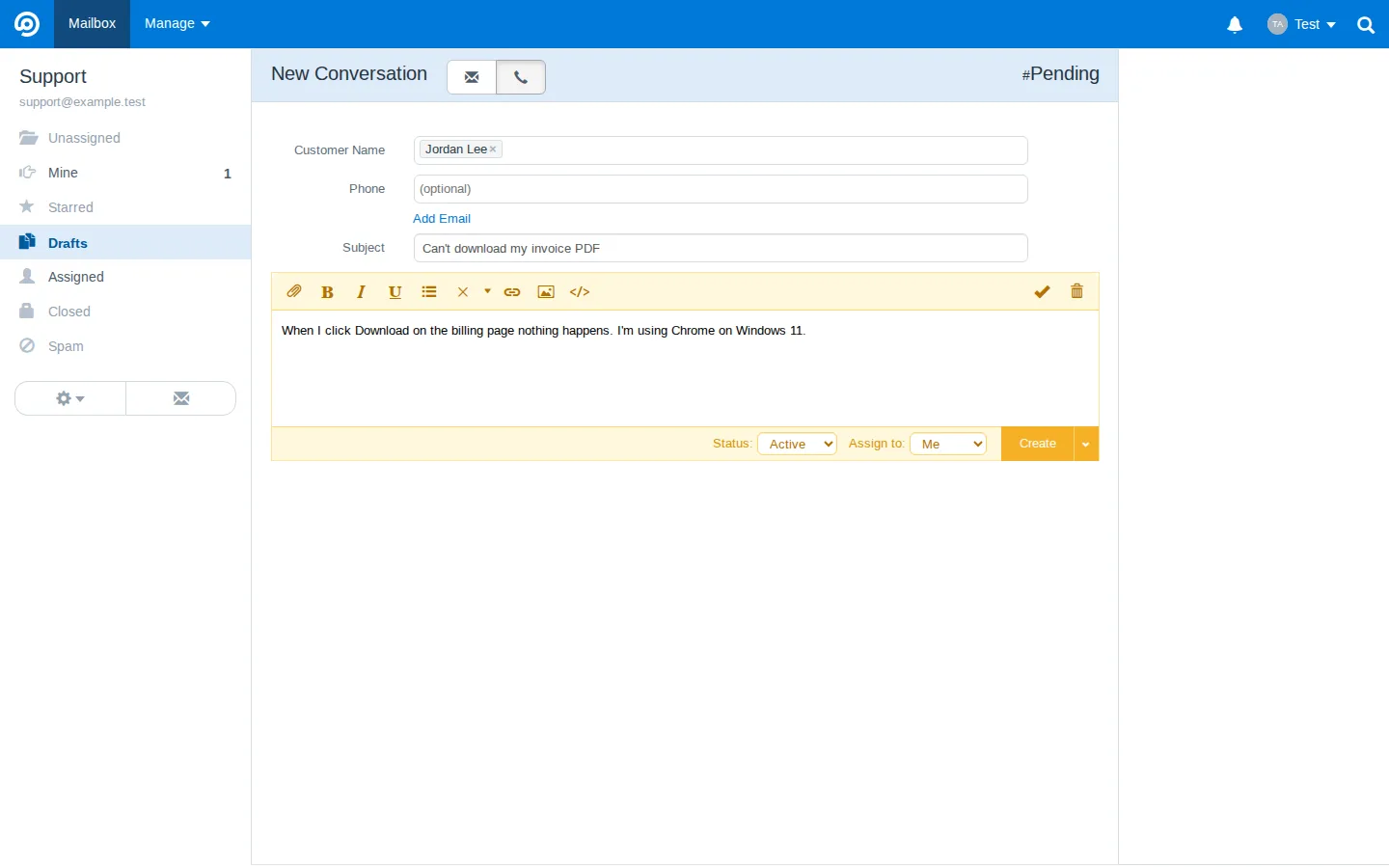This screenshot has height=868, width=1389.
Task: Remove the Jordan Lee customer tag
Action: click(493, 149)
